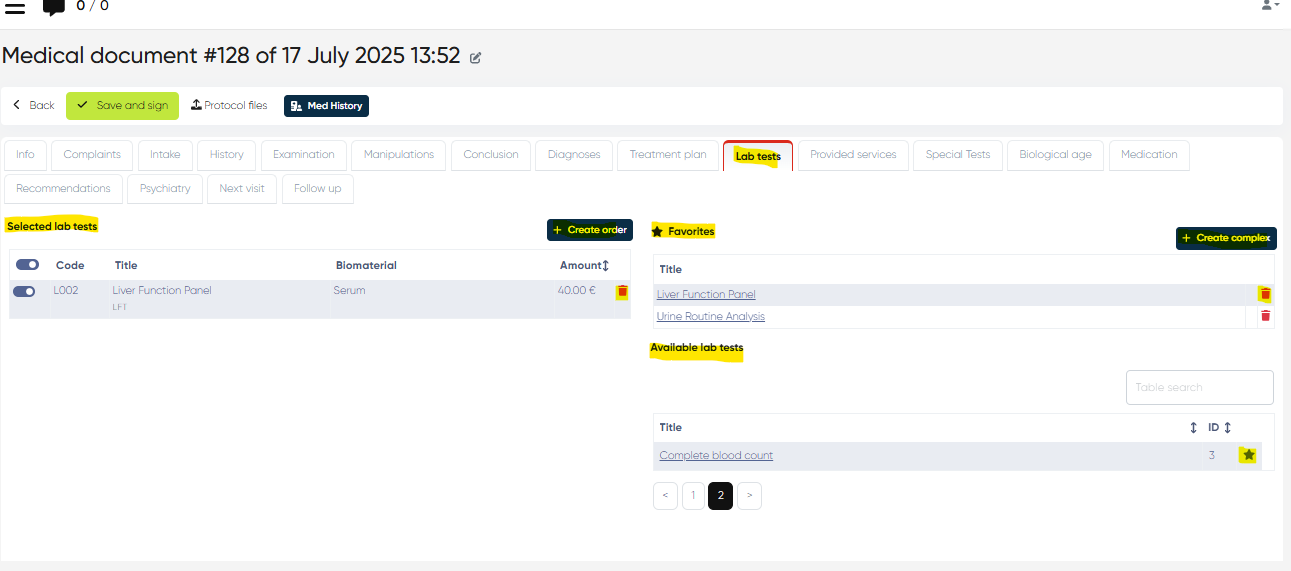The width and height of the screenshot is (1291, 571).
Task: Remove Urine Routine Analysis from Favorites
Action: tap(1265, 316)
